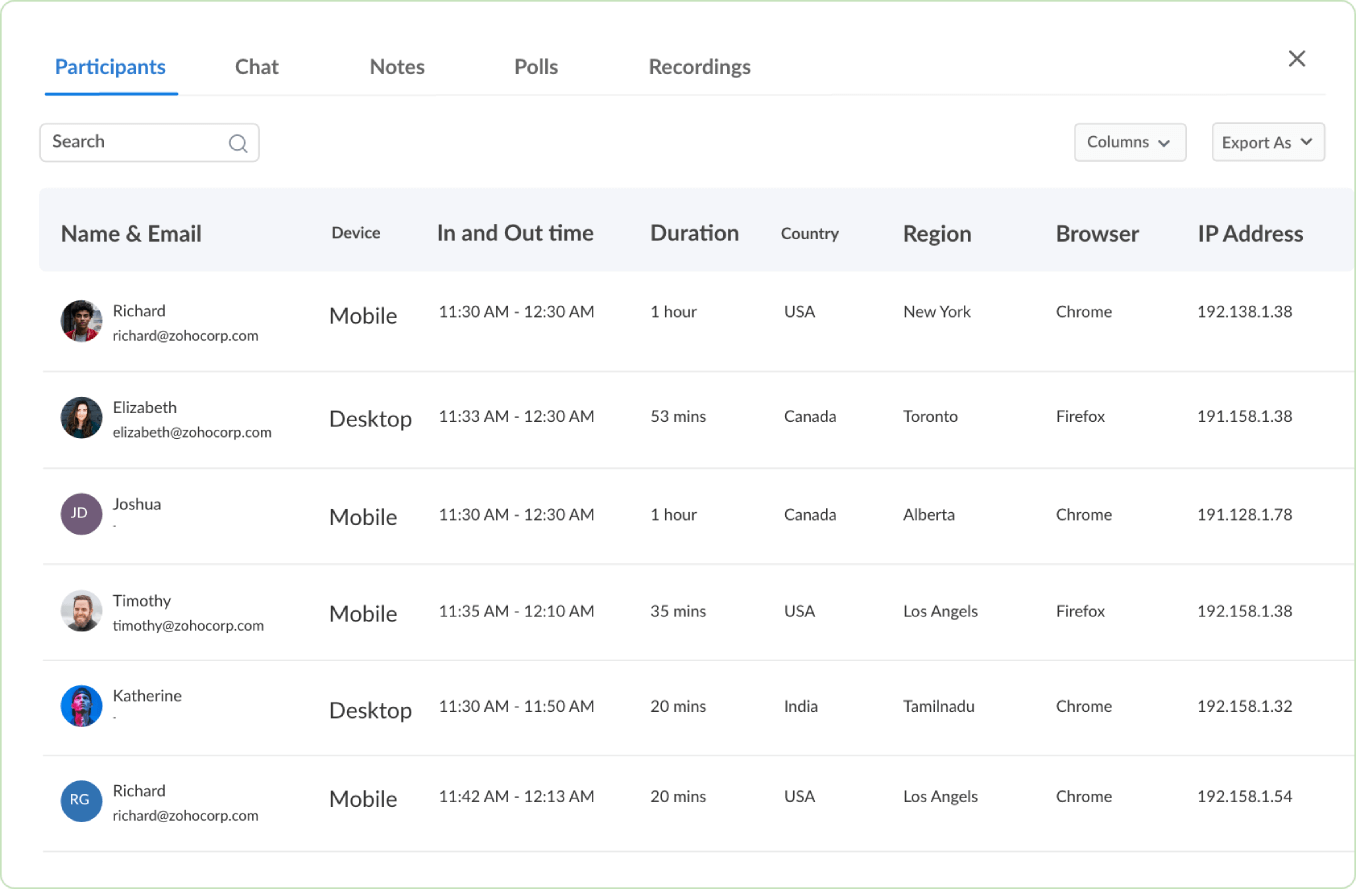This screenshot has height=889, width=1356.
Task: Click elizabeth@zohocorp.com email address
Action: coord(193,432)
